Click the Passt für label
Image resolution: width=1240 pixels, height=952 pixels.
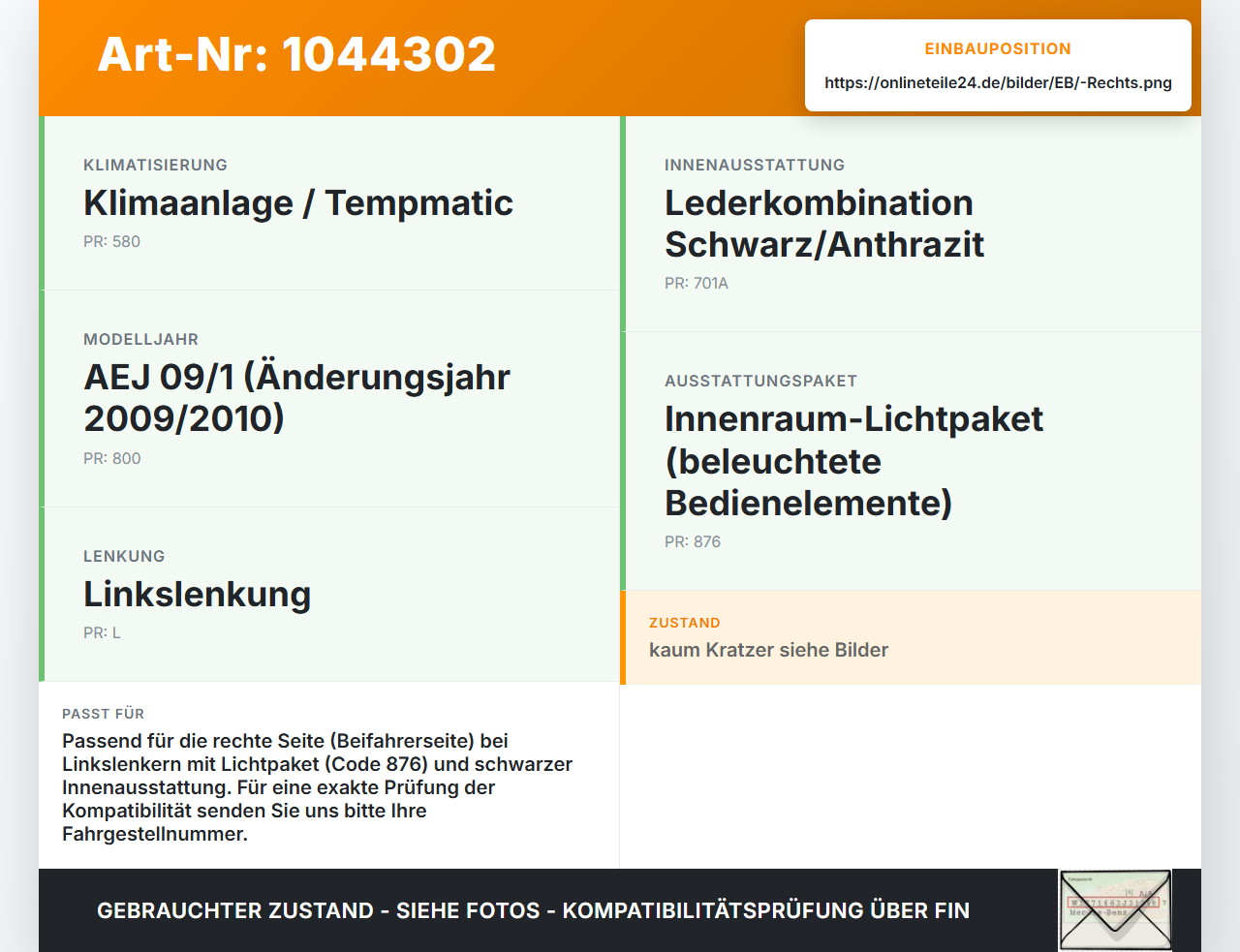(103, 714)
